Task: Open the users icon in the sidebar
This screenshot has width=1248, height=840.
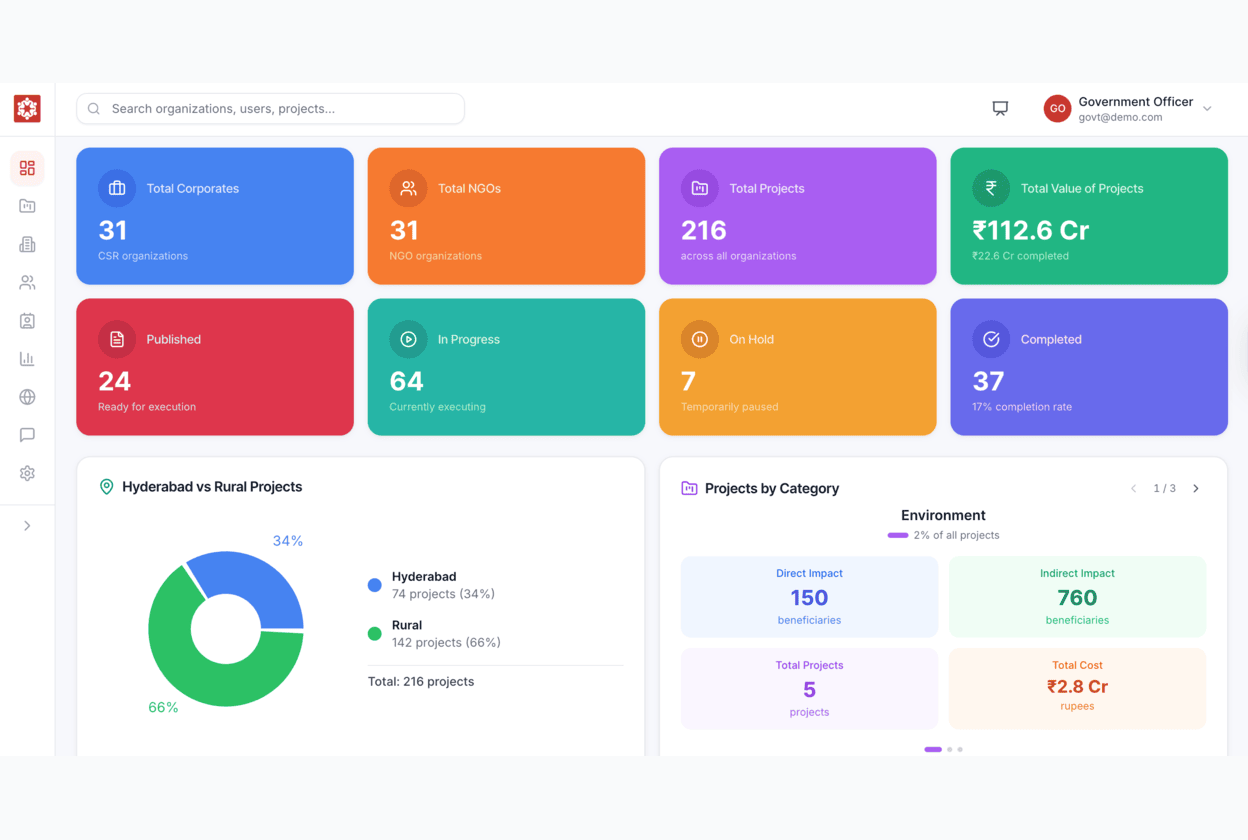Action: (27, 282)
